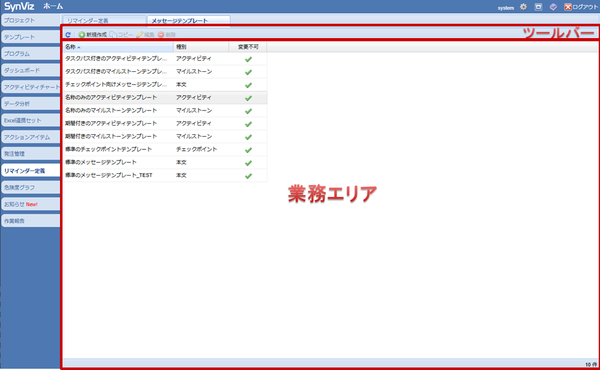
Task: Select リマインダー定義 in the sidebar
Action: coord(31,171)
